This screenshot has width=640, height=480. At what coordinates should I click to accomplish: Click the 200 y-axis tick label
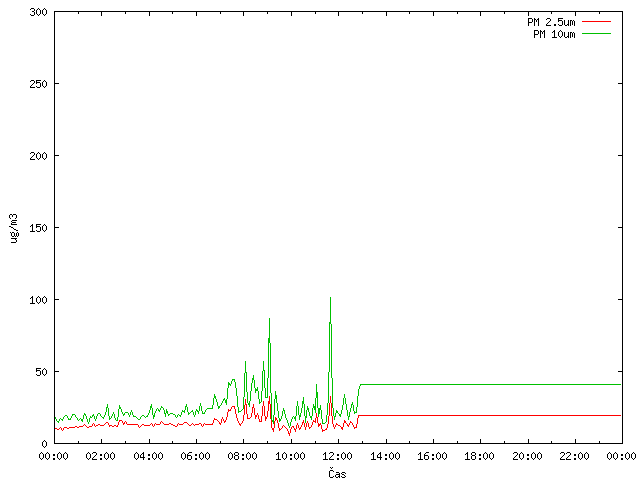38,156
